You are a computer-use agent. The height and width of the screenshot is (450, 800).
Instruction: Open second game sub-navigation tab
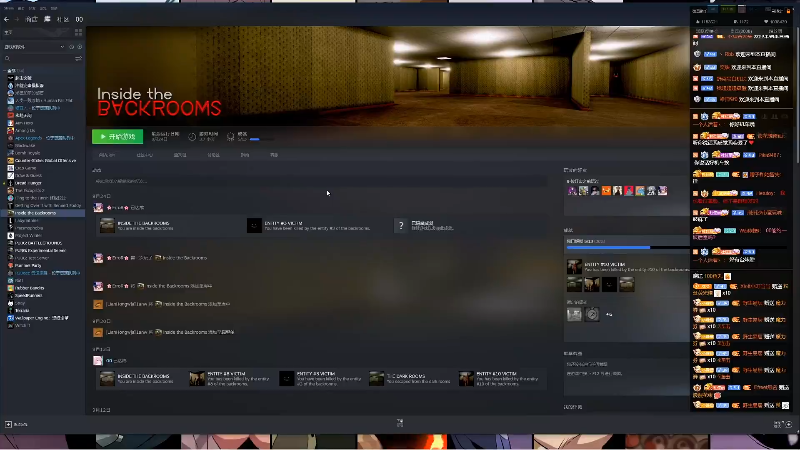point(145,155)
